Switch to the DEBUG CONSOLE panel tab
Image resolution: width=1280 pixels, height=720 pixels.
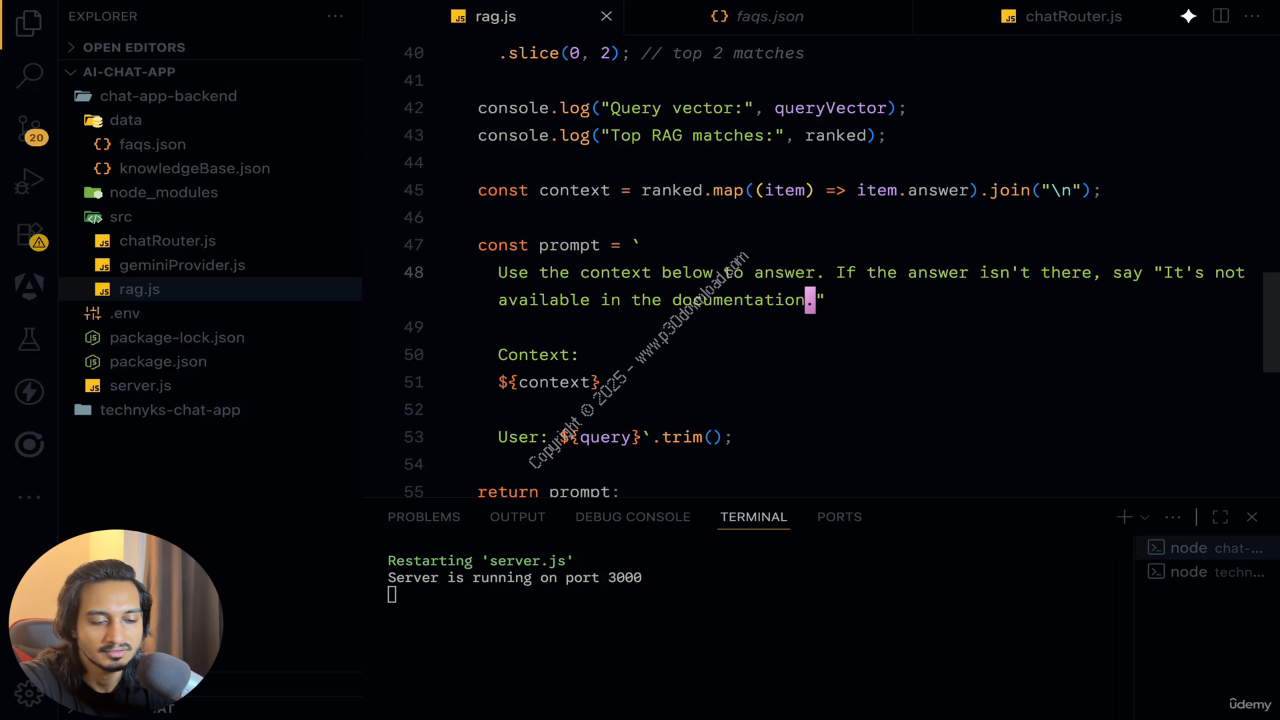click(632, 517)
